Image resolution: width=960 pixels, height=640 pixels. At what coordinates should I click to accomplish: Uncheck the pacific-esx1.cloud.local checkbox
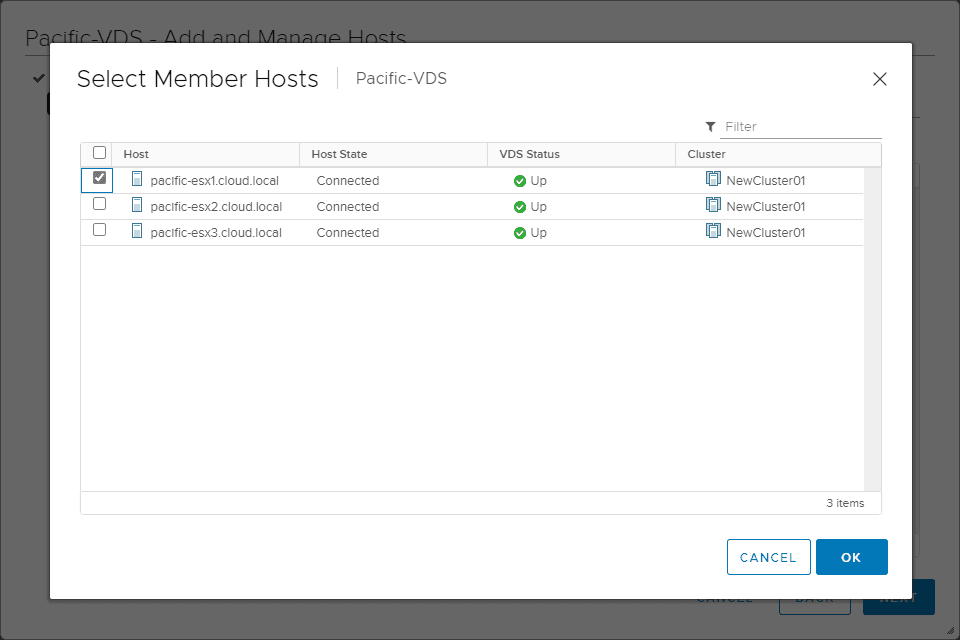(99, 178)
